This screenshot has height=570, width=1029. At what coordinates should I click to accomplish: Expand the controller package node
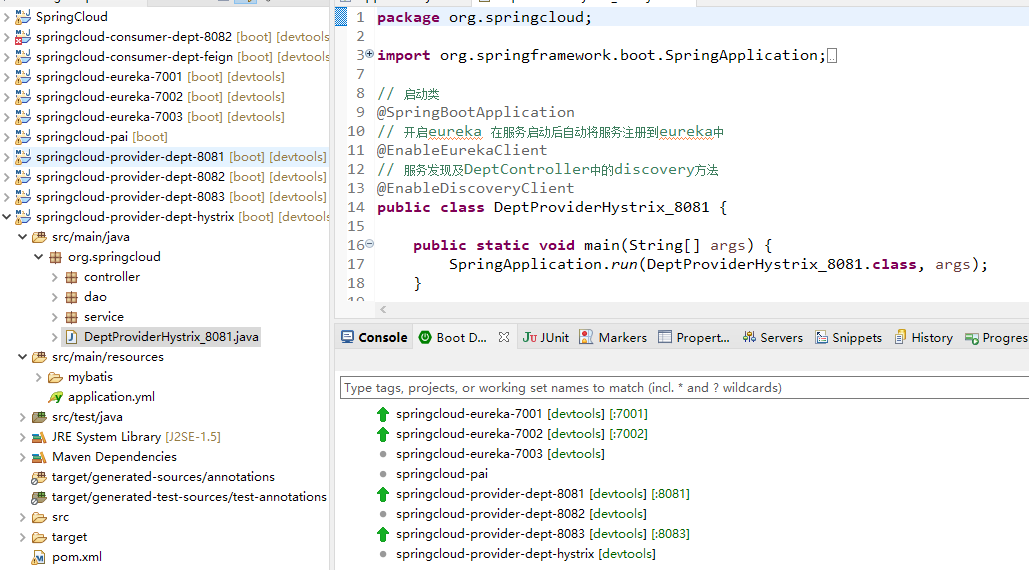click(54, 277)
